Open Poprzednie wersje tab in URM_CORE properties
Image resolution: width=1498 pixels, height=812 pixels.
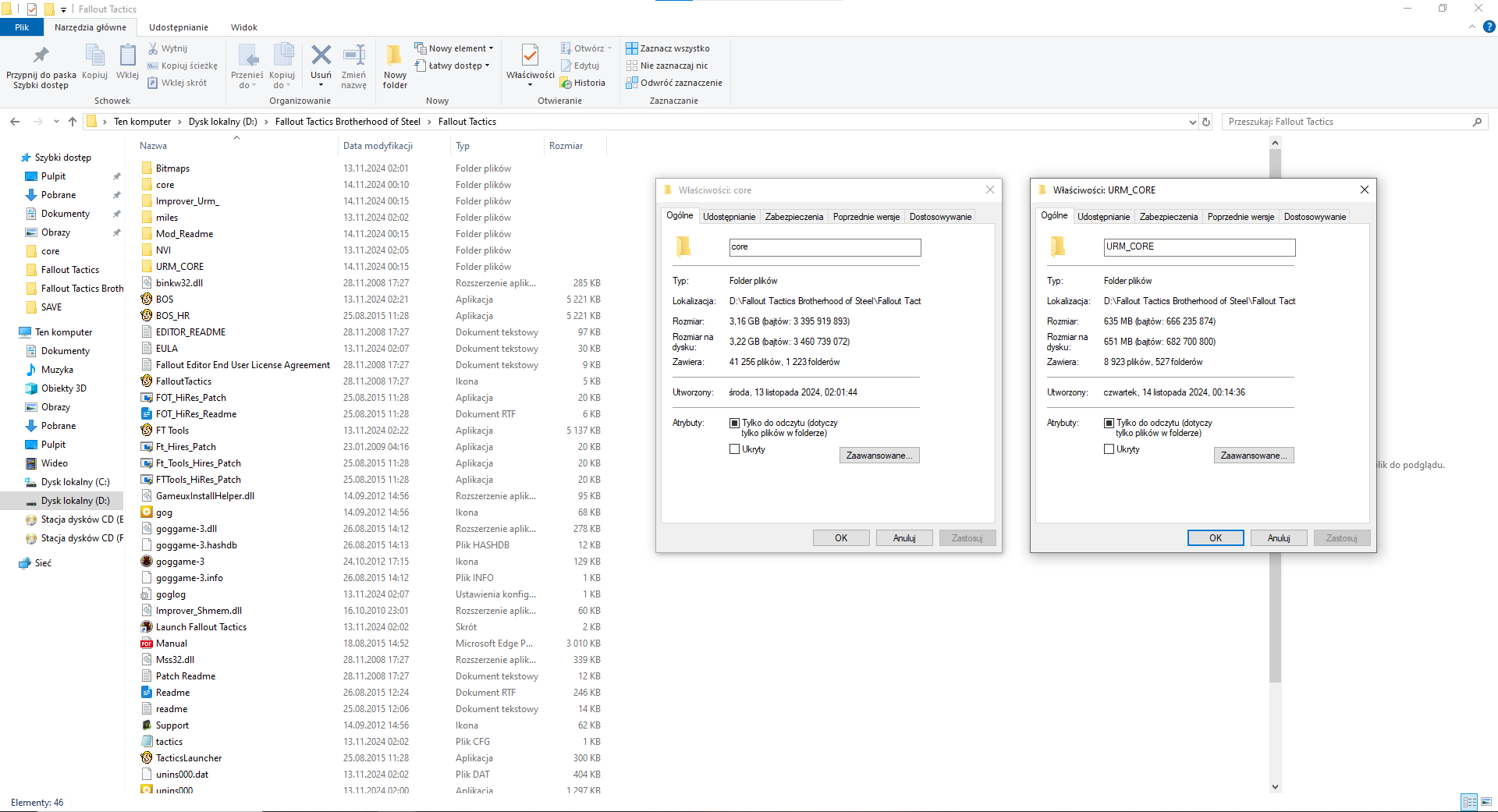coord(1241,217)
